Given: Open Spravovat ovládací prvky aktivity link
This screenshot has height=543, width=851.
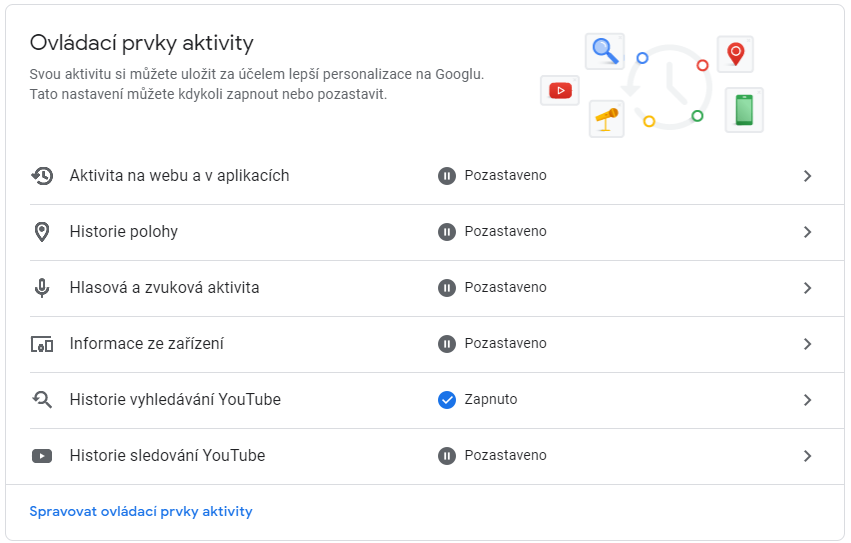Looking at the screenshot, I should [141, 512].
